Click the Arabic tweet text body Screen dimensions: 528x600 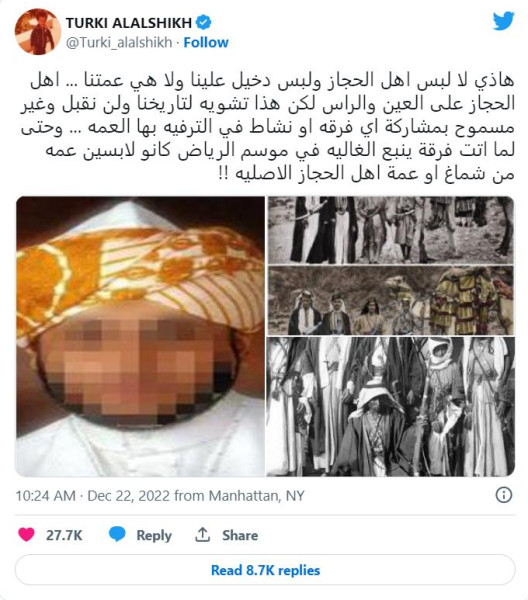point(268,127)
